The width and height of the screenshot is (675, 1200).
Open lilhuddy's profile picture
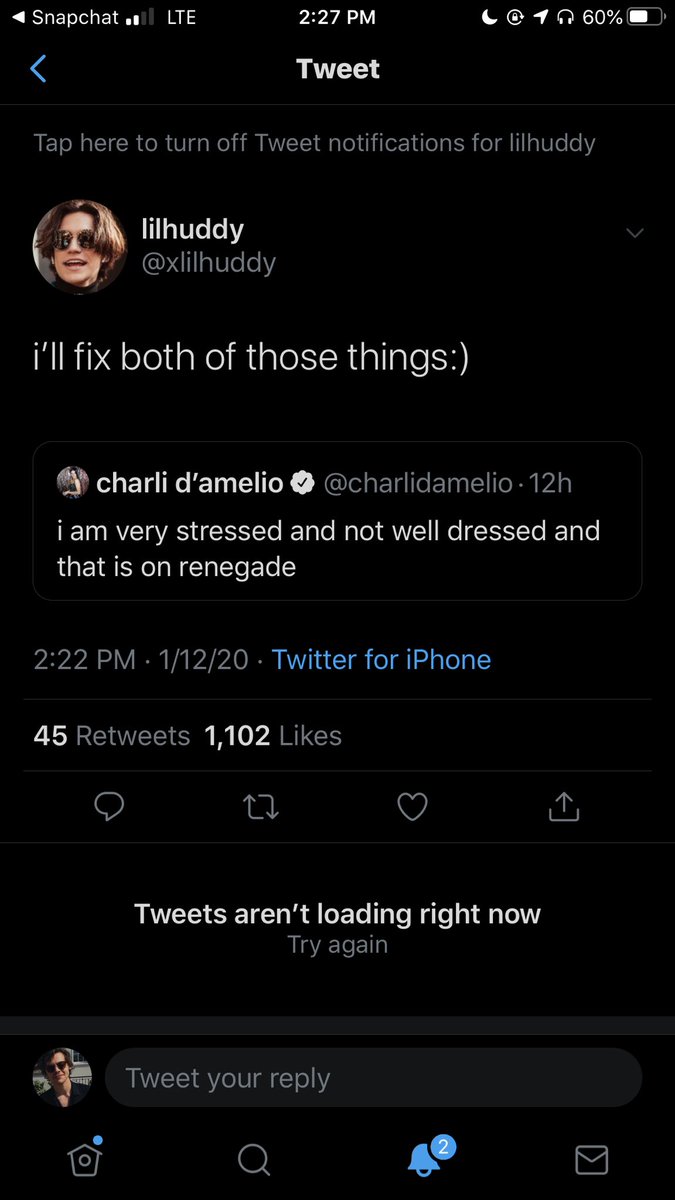[x=72, y=246]
